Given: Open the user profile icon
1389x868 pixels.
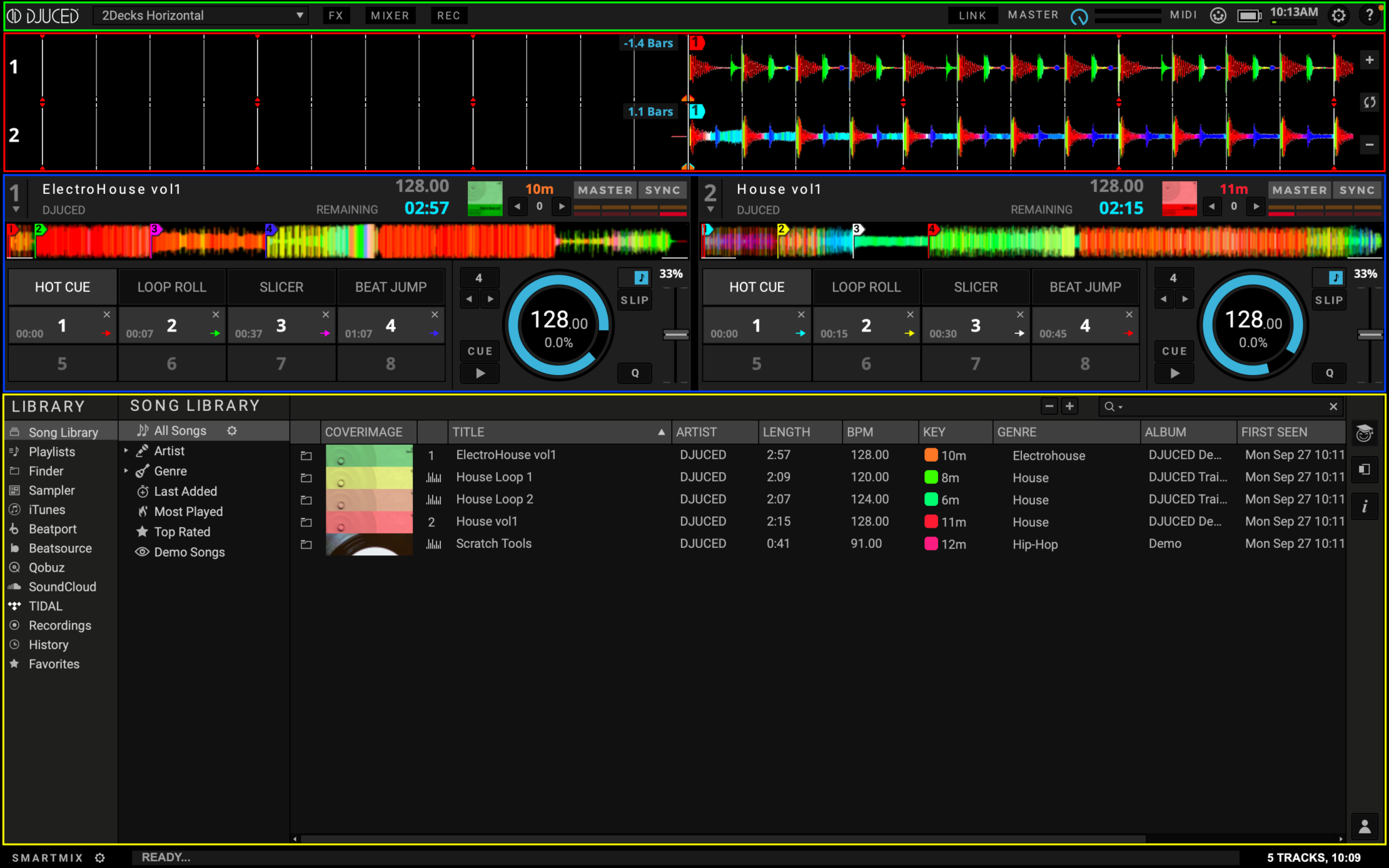Looking at the screenshot, I should pos(1365,827).
